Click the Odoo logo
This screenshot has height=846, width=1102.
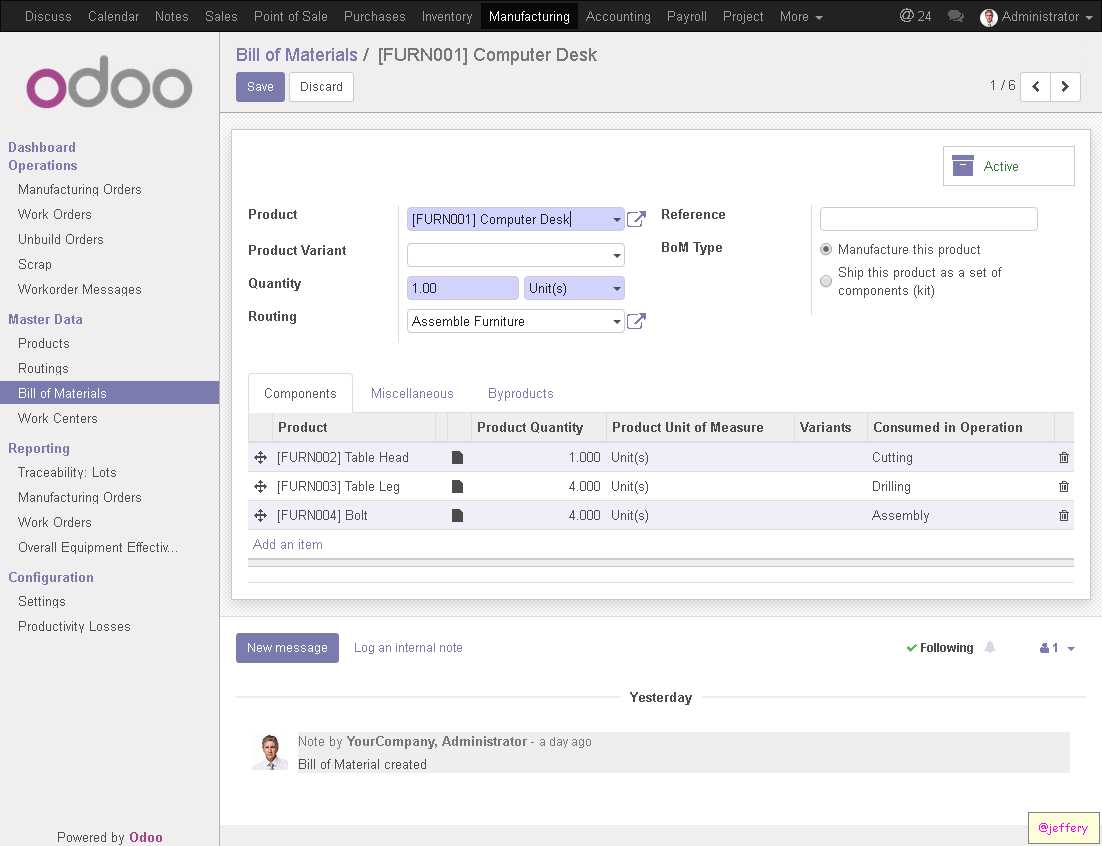109,83
